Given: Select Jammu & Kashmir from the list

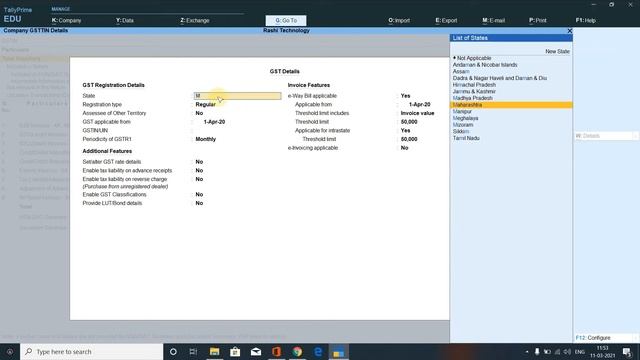Looking at the screenshot, I should pos(474,91).
